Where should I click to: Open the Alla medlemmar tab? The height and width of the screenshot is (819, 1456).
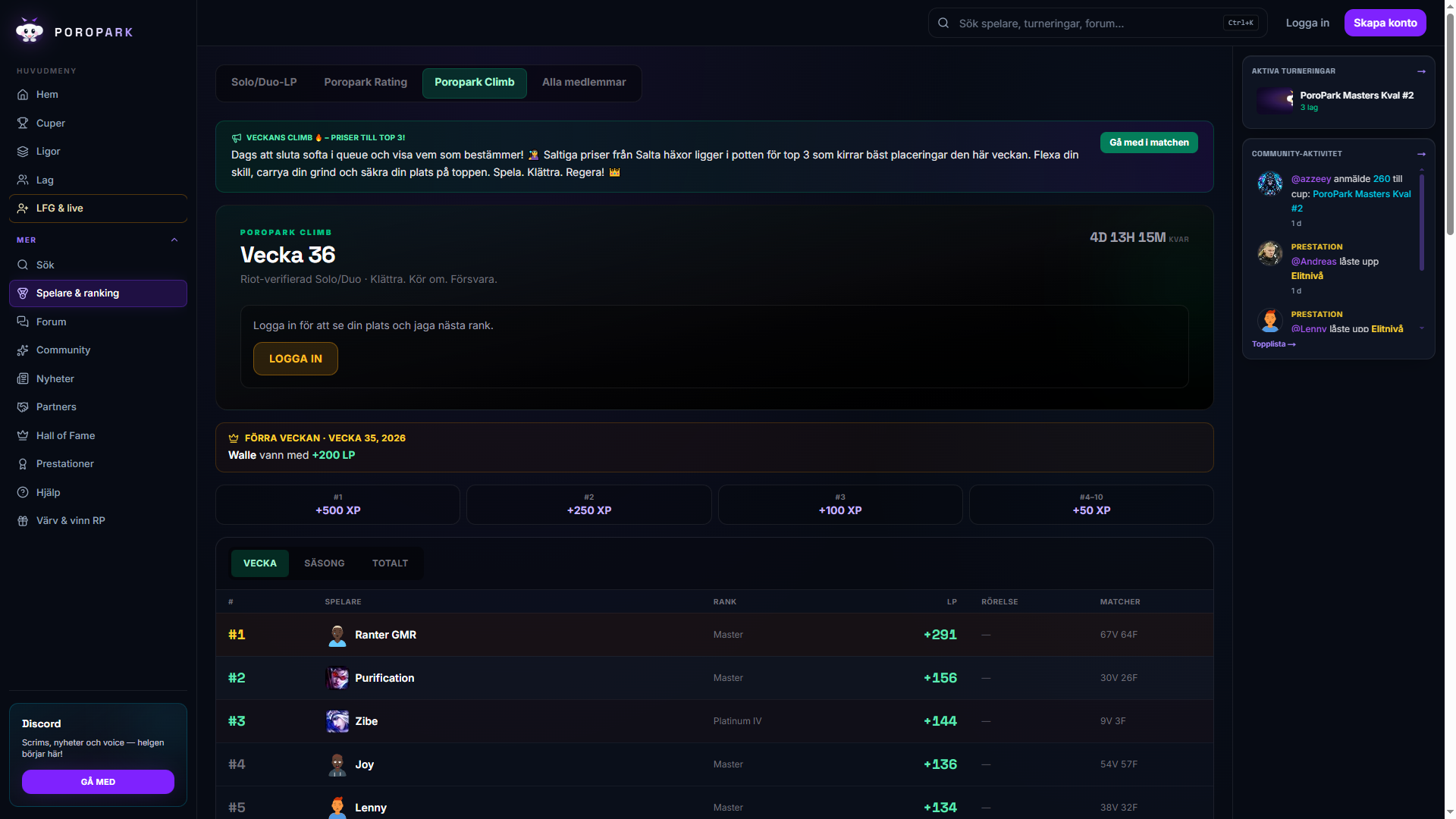tap(584, 83)
